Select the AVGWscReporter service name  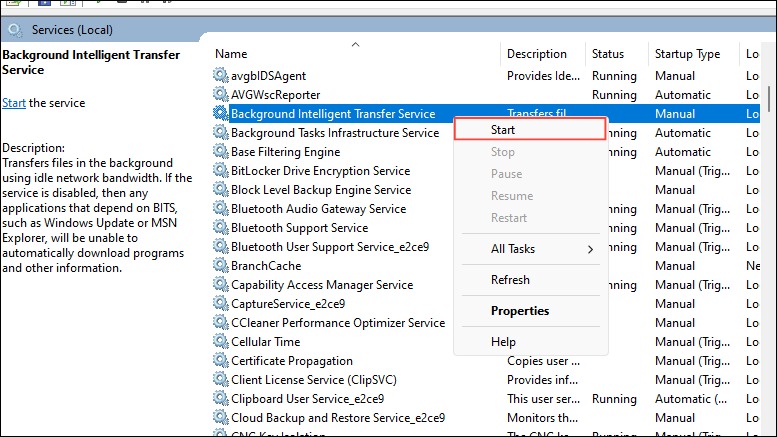pos(276,95)
